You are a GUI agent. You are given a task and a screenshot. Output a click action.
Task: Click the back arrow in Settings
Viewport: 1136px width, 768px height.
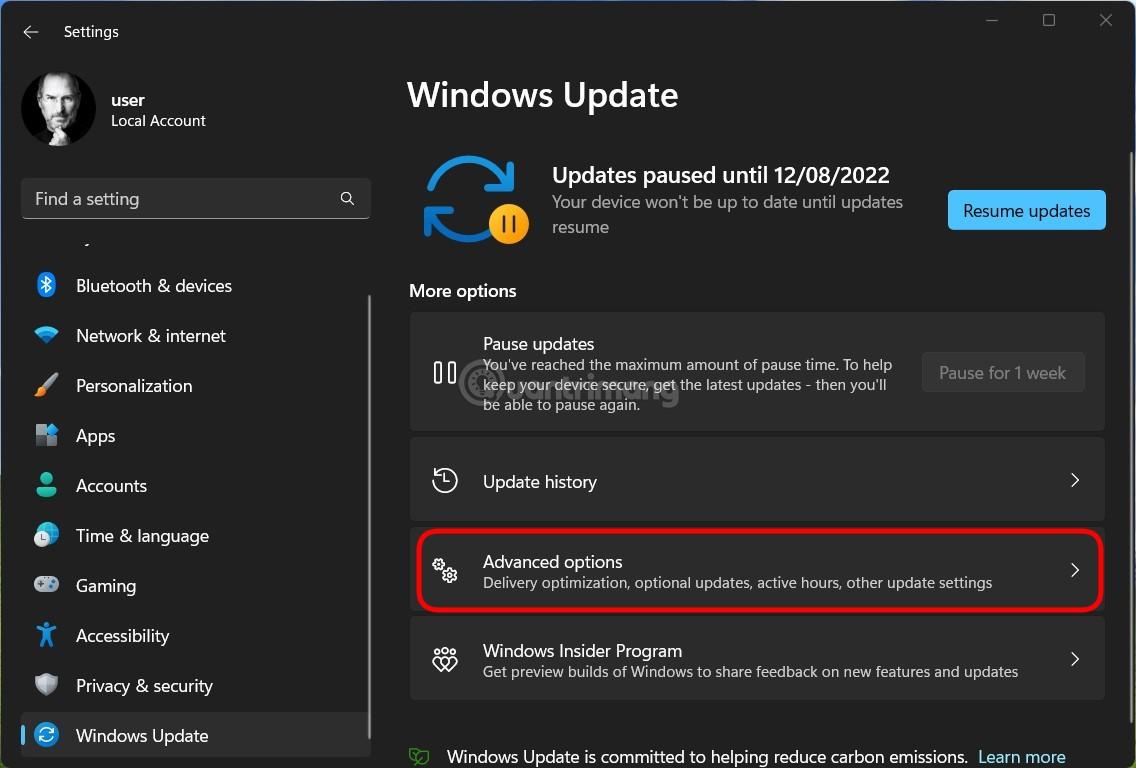tap(30, 32)
